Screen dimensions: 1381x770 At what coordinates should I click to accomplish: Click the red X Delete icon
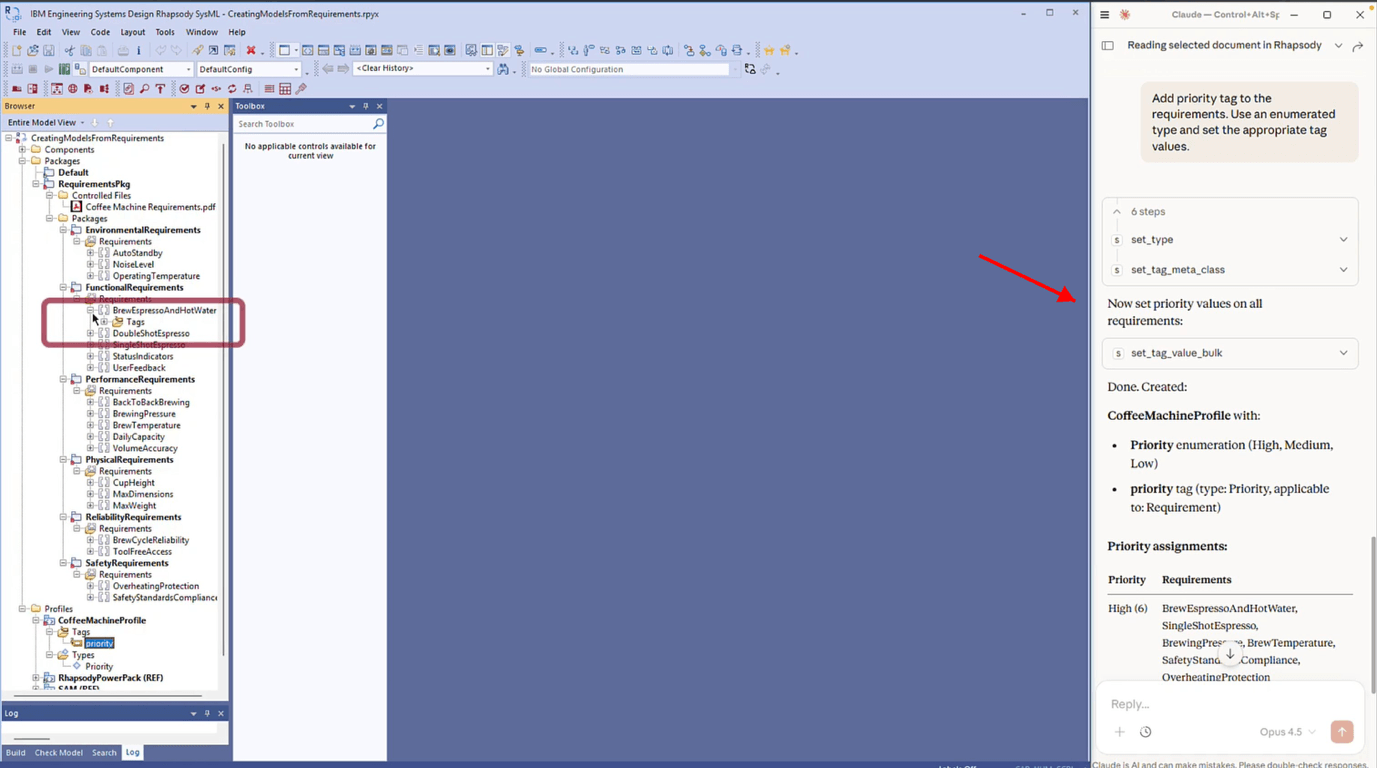251,50
